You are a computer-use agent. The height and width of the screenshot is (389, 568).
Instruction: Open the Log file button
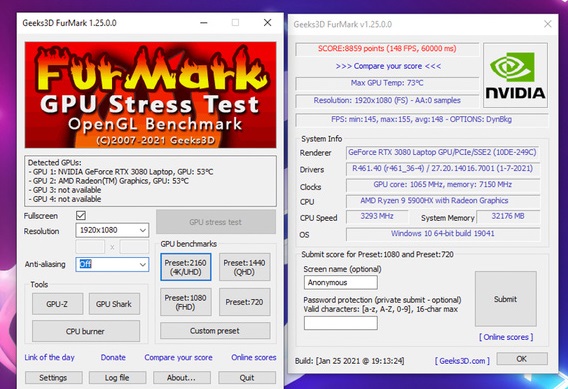(117, 377)
